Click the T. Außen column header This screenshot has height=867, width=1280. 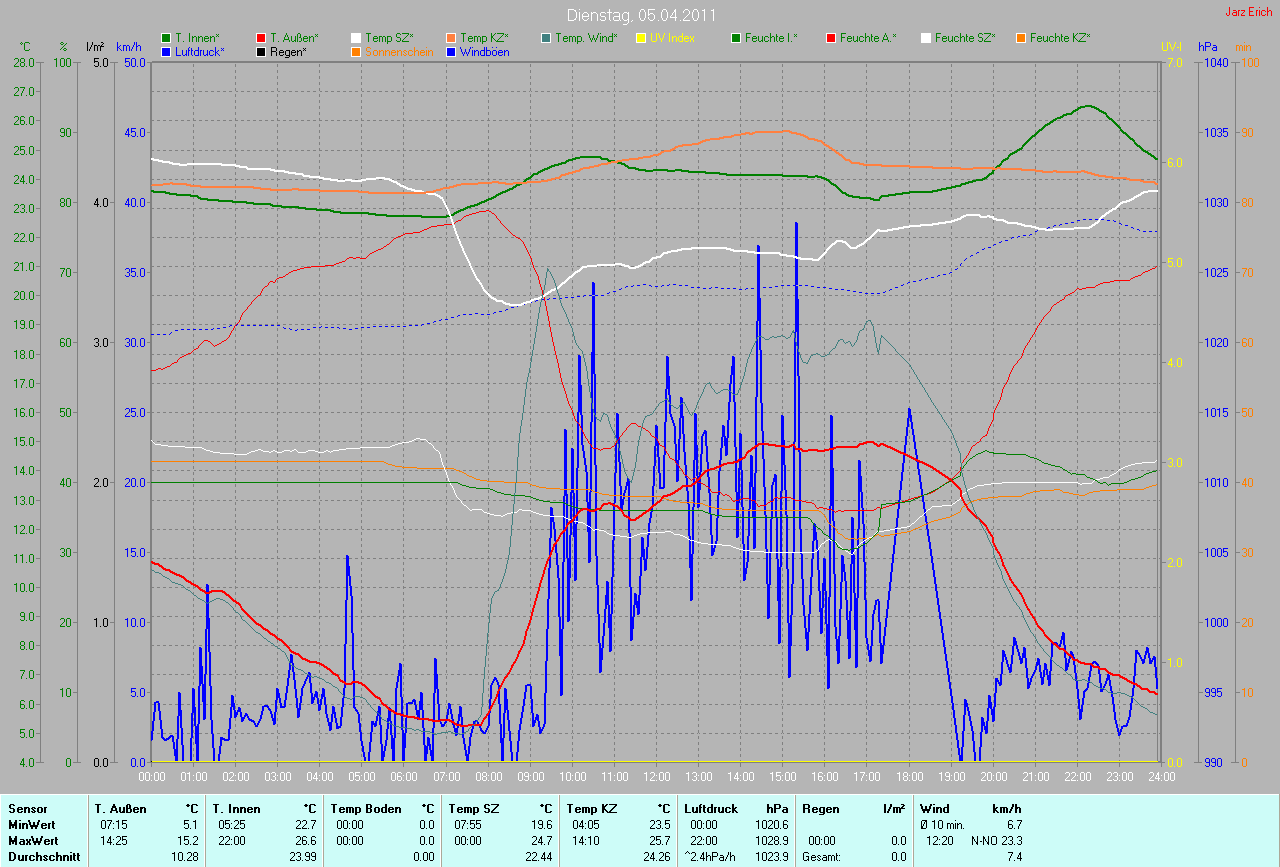(121, 809)
